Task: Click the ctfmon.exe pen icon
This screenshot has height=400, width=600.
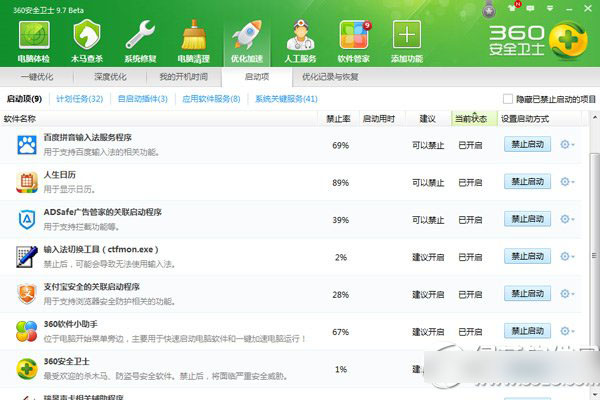Action: pos(27,256)
